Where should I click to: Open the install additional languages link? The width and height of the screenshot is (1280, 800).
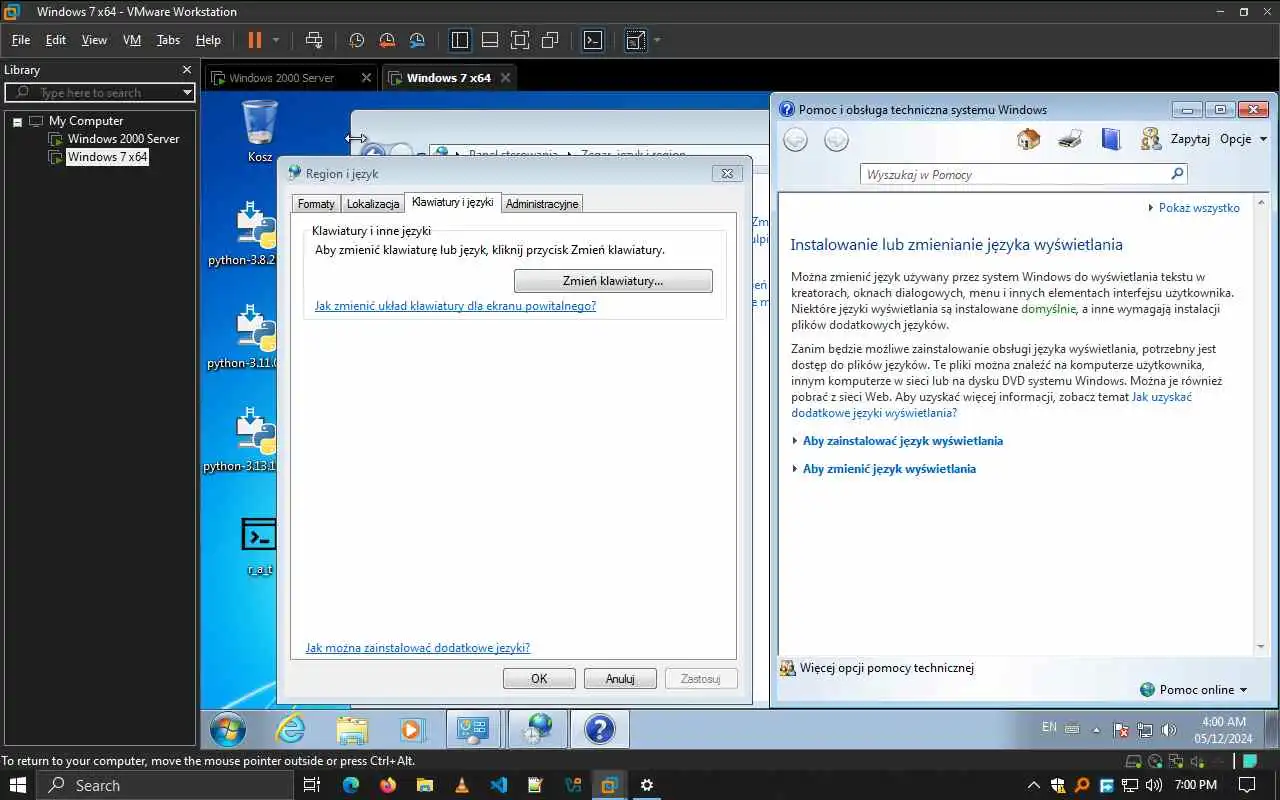418,648
